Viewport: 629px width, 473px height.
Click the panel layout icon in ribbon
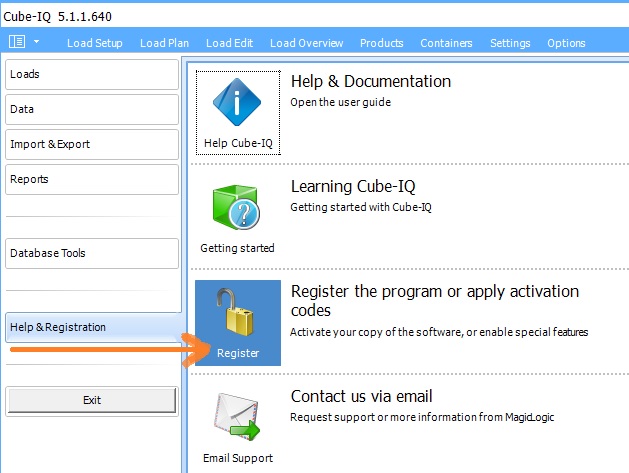(x=17, y=41)
